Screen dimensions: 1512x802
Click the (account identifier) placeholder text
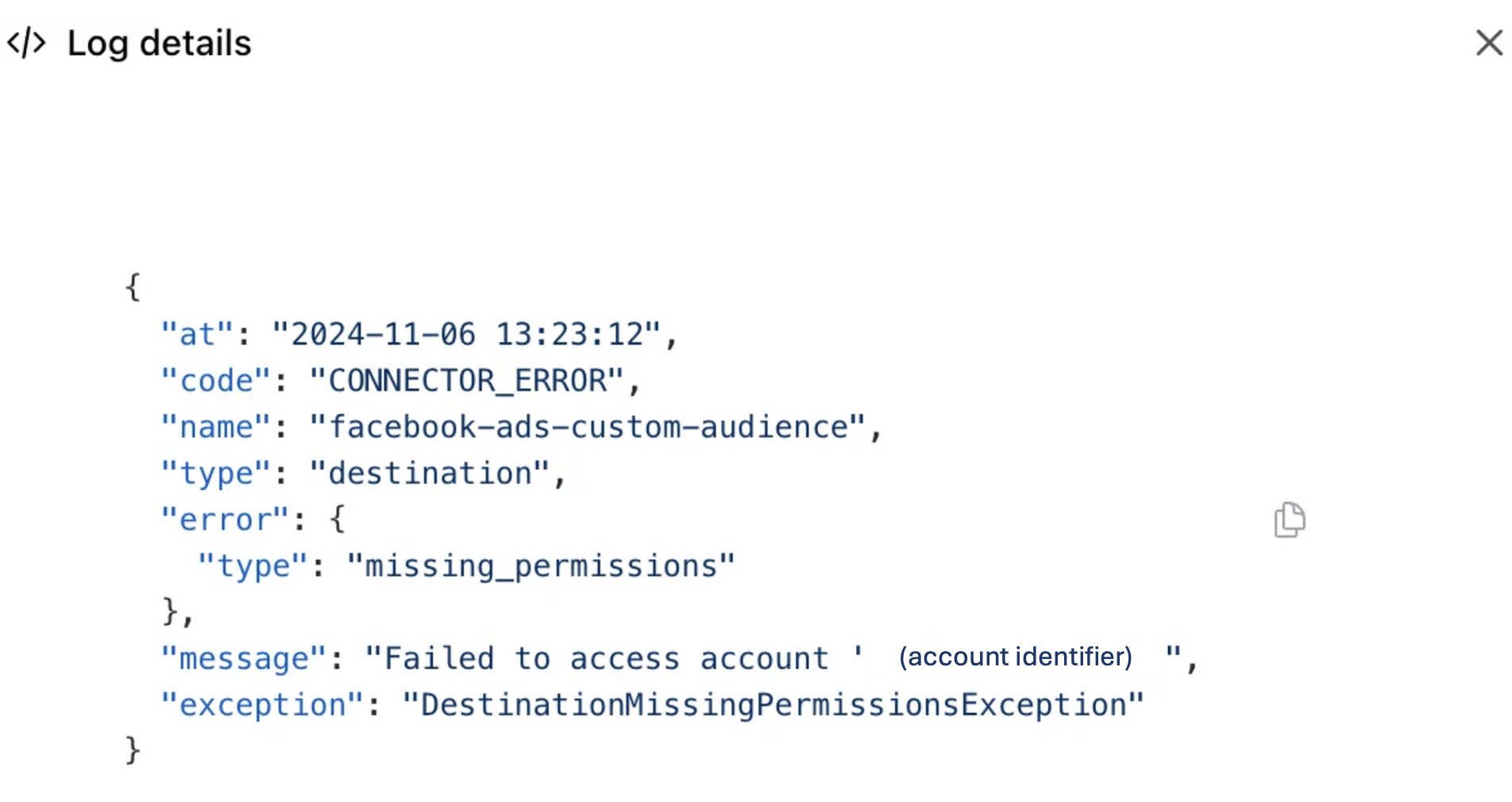[x=1015, y=657]
